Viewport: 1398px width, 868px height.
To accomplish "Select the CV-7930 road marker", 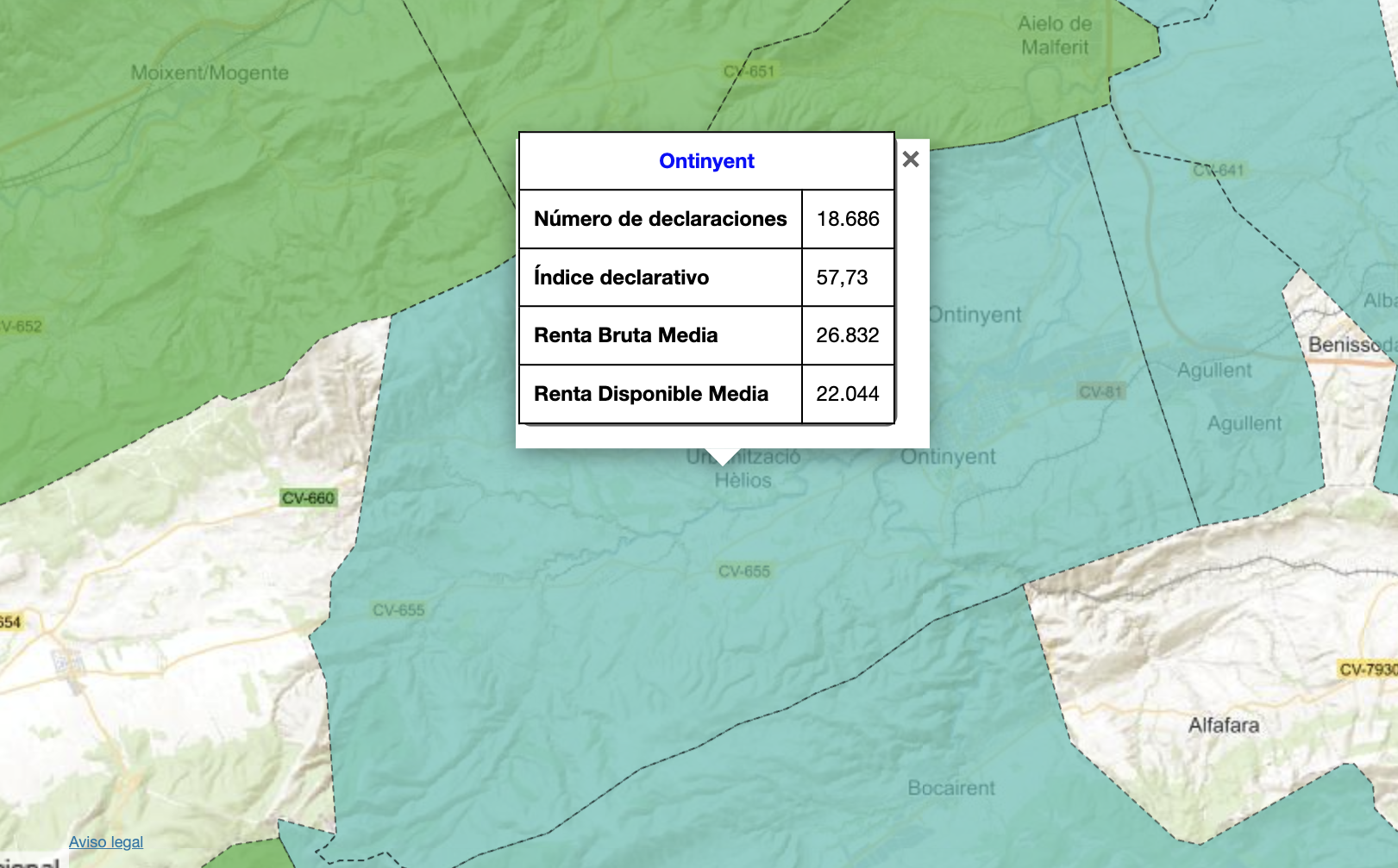I will 1368,669.
